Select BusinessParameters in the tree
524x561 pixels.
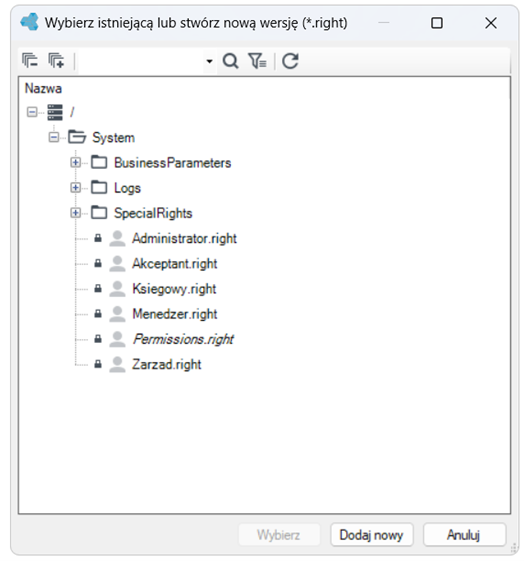coord(173,163)
